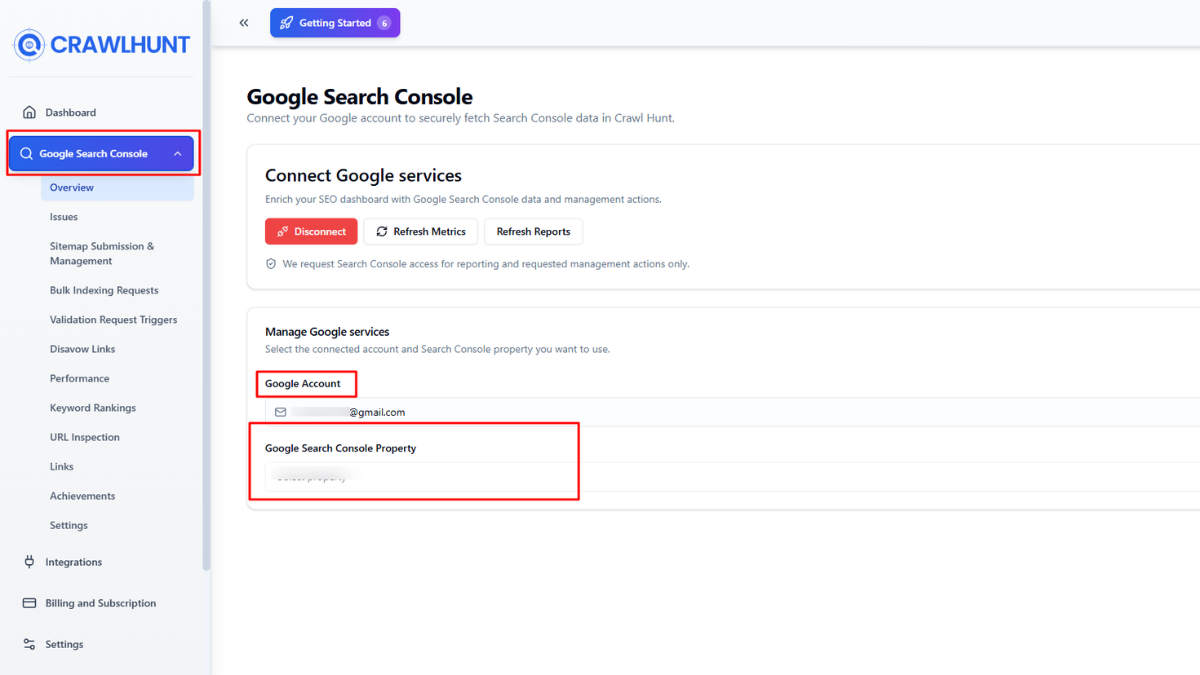This screenshot has height=675, width=1200.
Task: Open the Google Account dropdown
Action: click(x=732, y=412)
